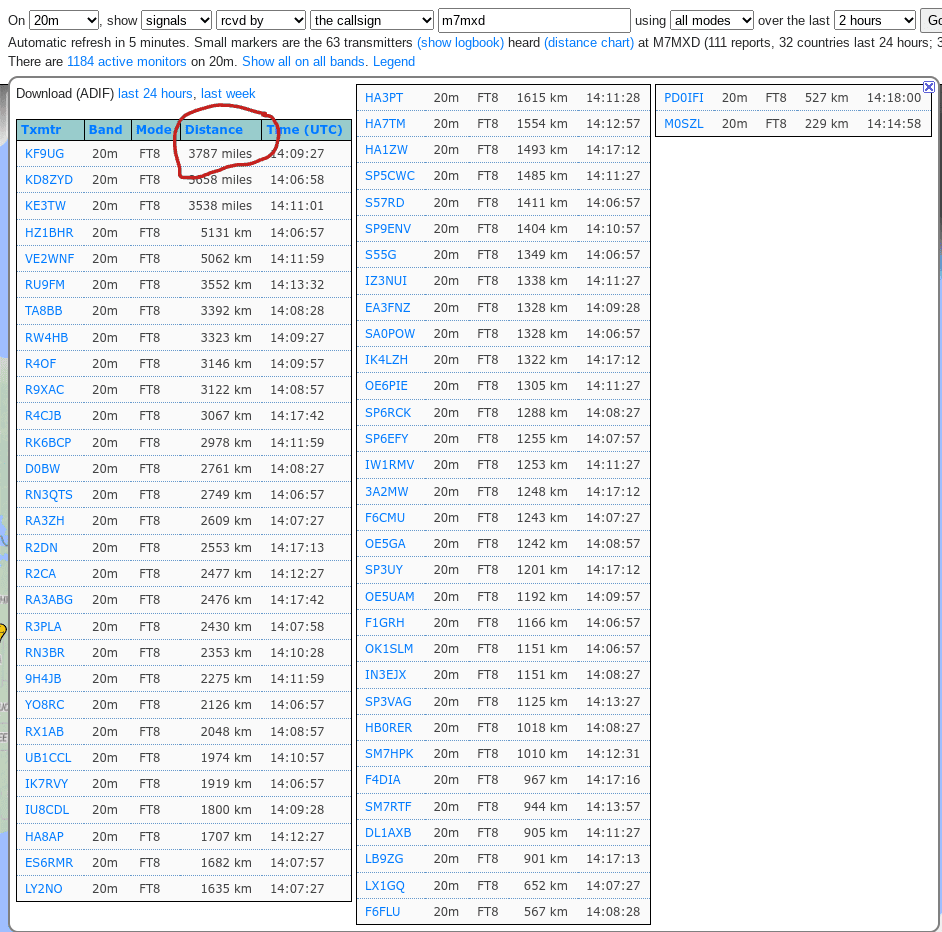942x932 pixels.
Task: Open callsign LY2NO link
Action: (x=43, y=889)
